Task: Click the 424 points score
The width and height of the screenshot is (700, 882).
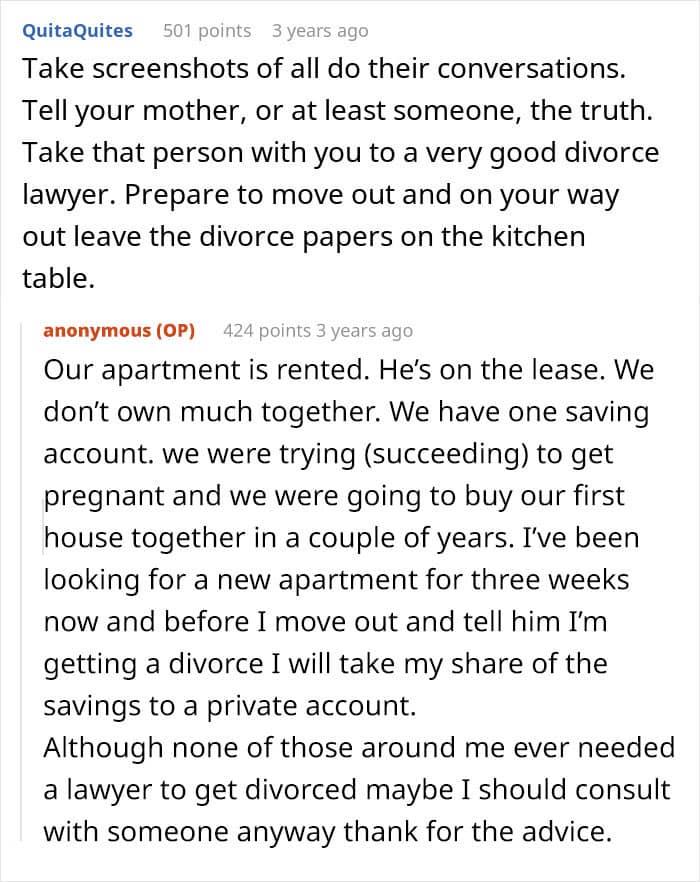Action: [267, 330]
